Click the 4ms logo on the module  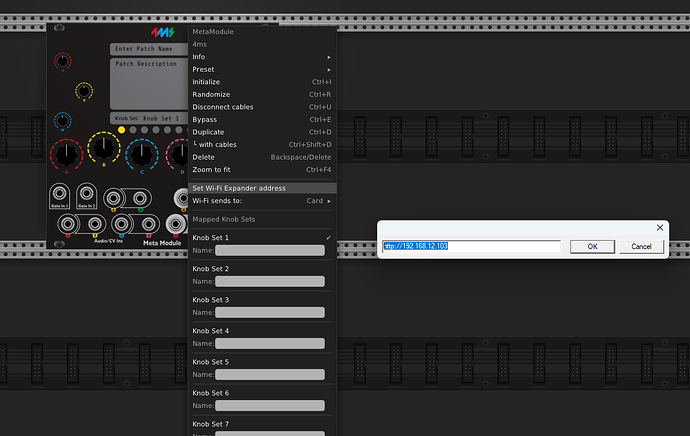click(163, 32)
